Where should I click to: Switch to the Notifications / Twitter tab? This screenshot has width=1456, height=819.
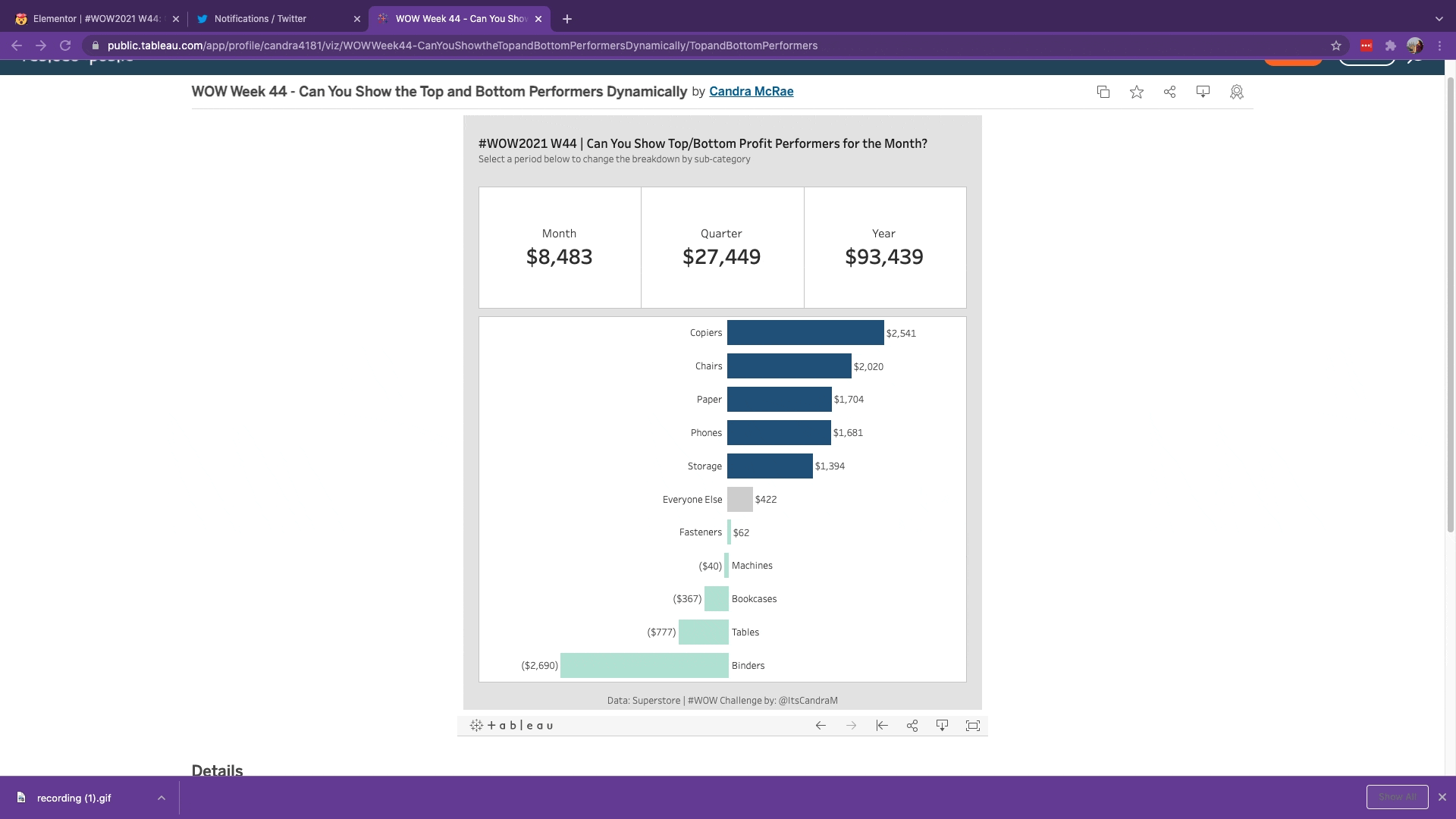click(260, 18)
